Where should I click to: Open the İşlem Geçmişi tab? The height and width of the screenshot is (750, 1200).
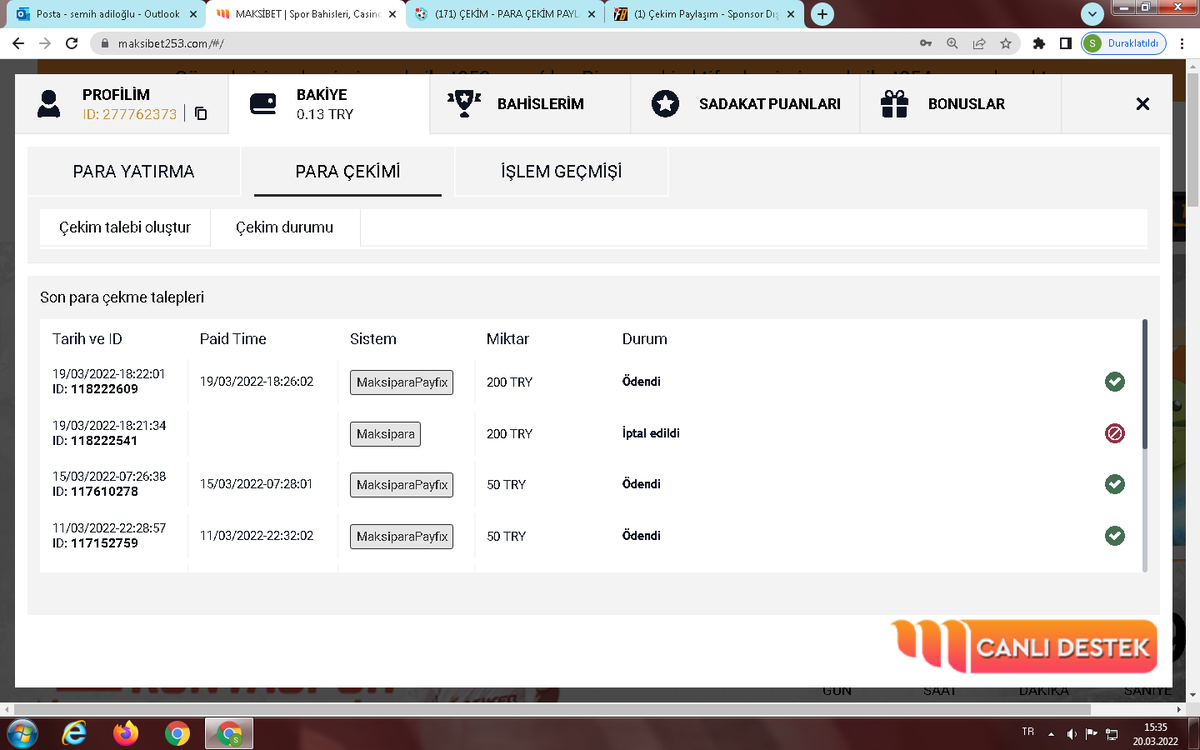[561, 171]
